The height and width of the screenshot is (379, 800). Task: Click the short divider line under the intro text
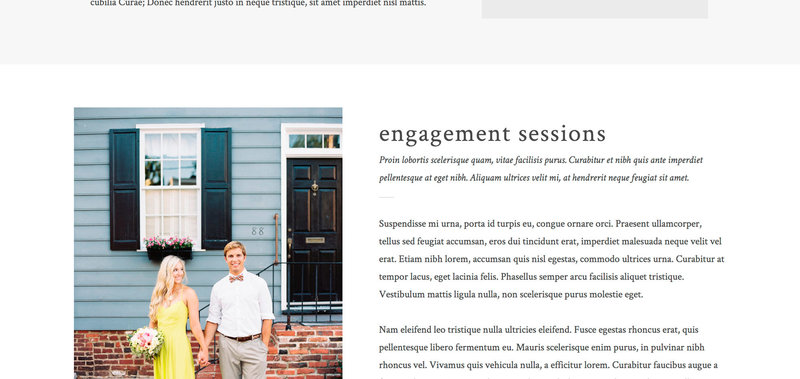click(386, 197)
